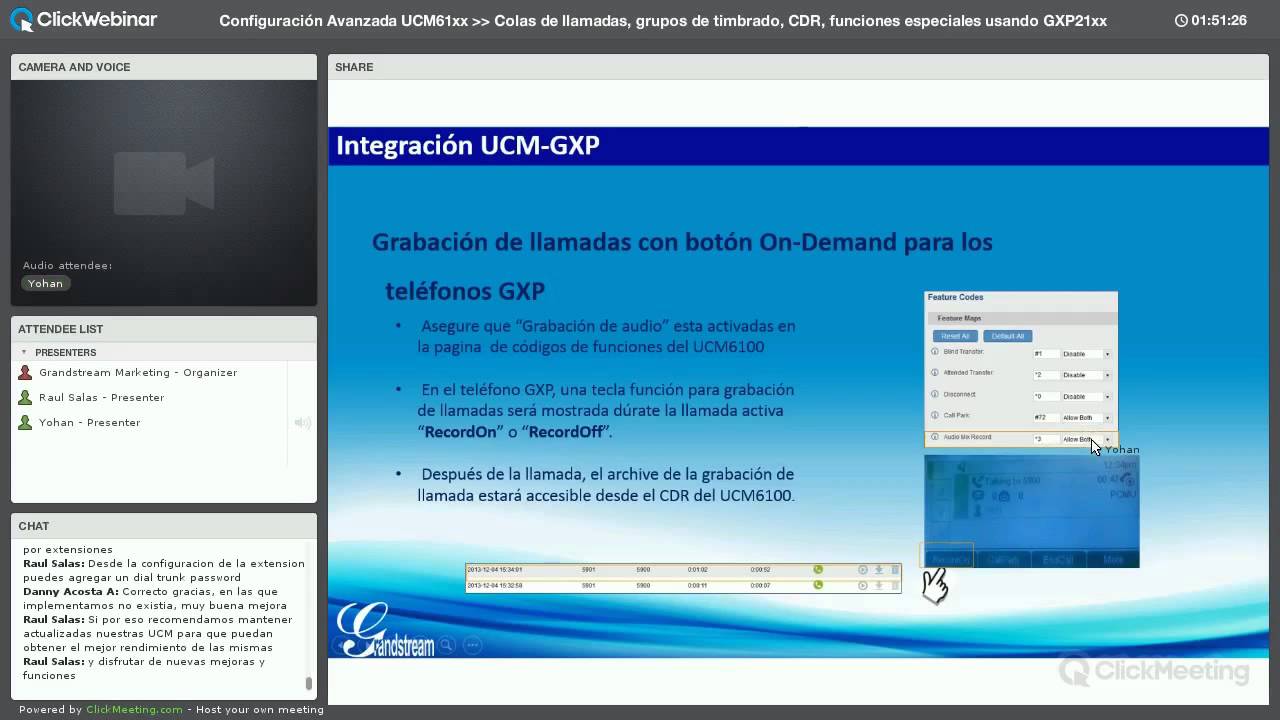Image resolution: width=1280 pixels, height=720 pixels.
Task: Click the green call icon in the 15:34:01 row
Action: pyautogui.click(x=818, y=569)
